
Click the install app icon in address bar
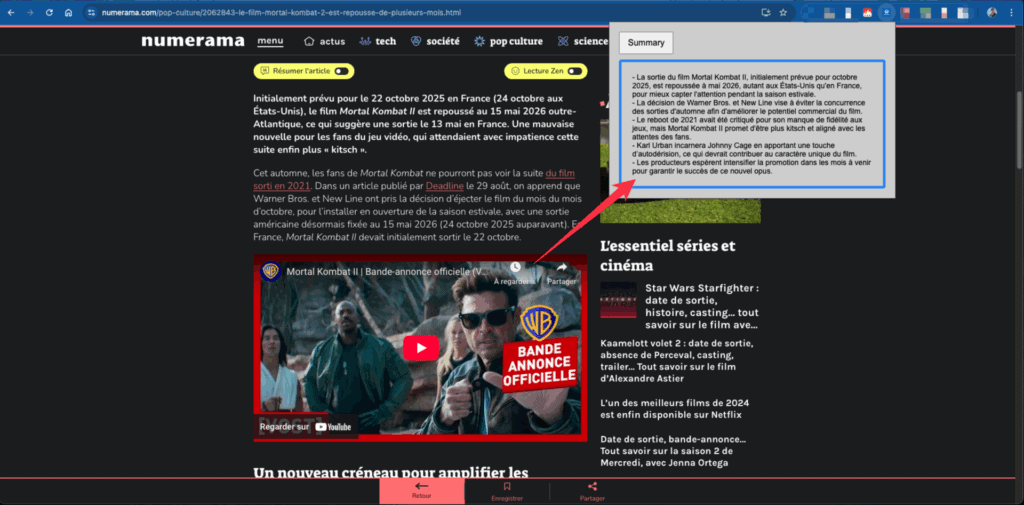click(766, 12)
